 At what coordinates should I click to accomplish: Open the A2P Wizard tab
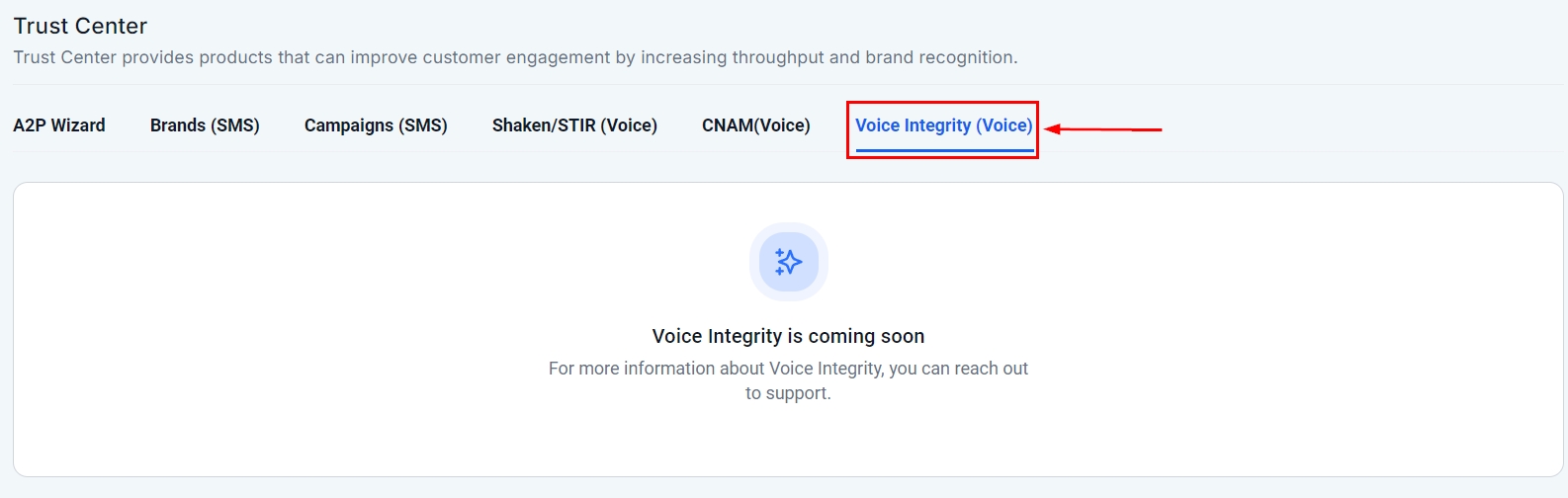pyautogui.click(x=59, y=125)
